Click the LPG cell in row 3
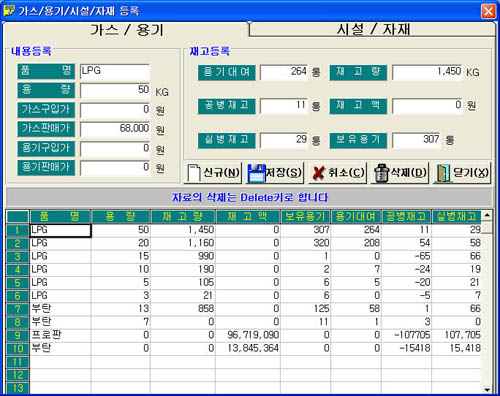Image resolution: width=500 pixels, height=396 pixels. click(x=60, y=256)
